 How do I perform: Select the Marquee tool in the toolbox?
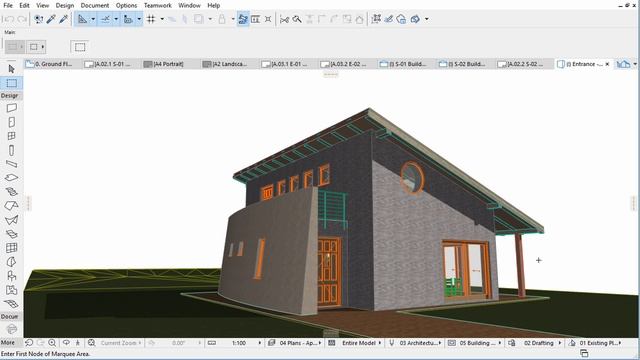(x=11, y=83)
